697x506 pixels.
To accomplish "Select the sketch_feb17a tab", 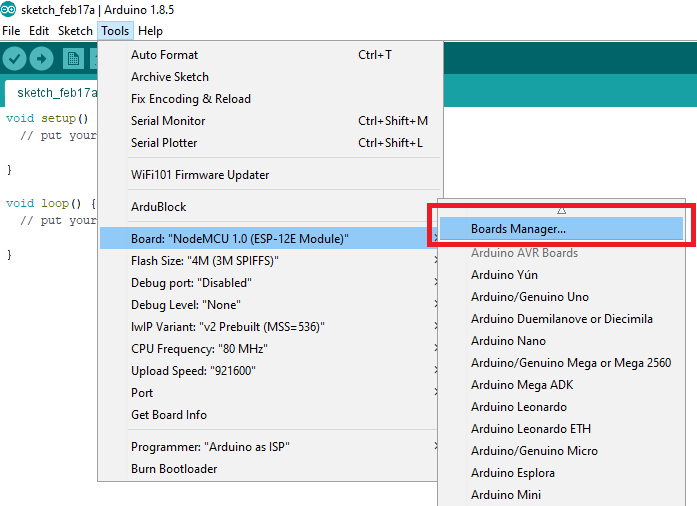I will (x=53, y=93).
